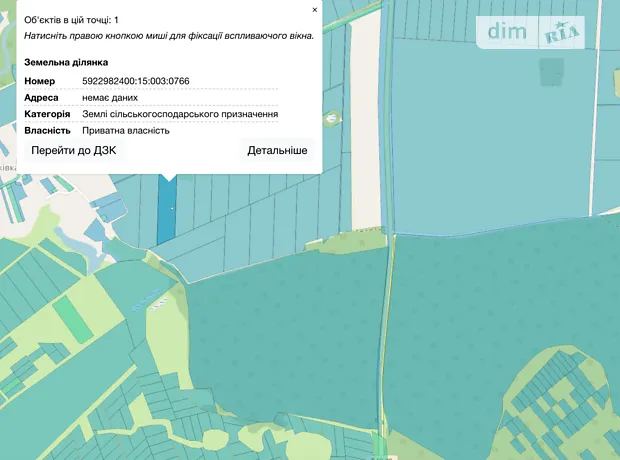Image resolution: width=620 pixels, height=460 pixels.
Task: Click the 'Перейти до ДЗК' button
Action: tap(74, 150)
